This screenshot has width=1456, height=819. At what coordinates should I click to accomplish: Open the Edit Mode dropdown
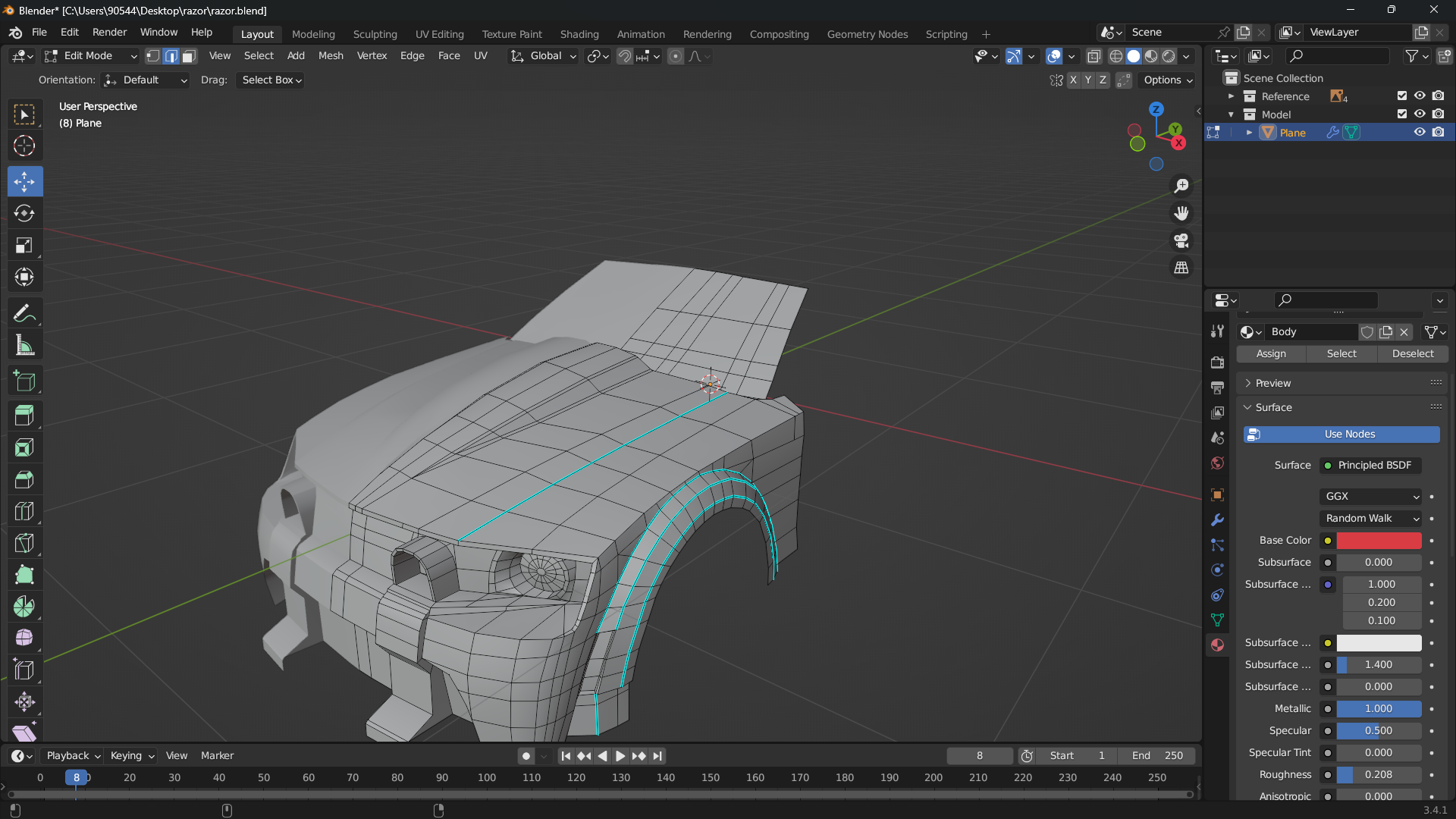click(x=91, y=56)
